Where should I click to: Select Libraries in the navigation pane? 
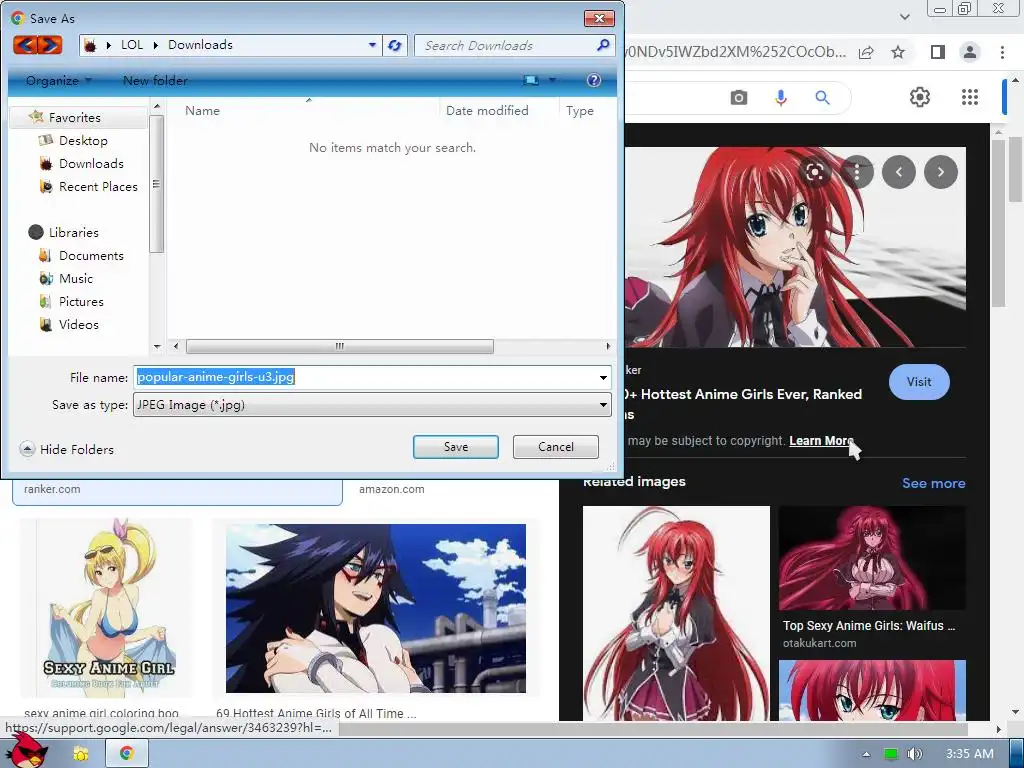(x=73, y=232)
